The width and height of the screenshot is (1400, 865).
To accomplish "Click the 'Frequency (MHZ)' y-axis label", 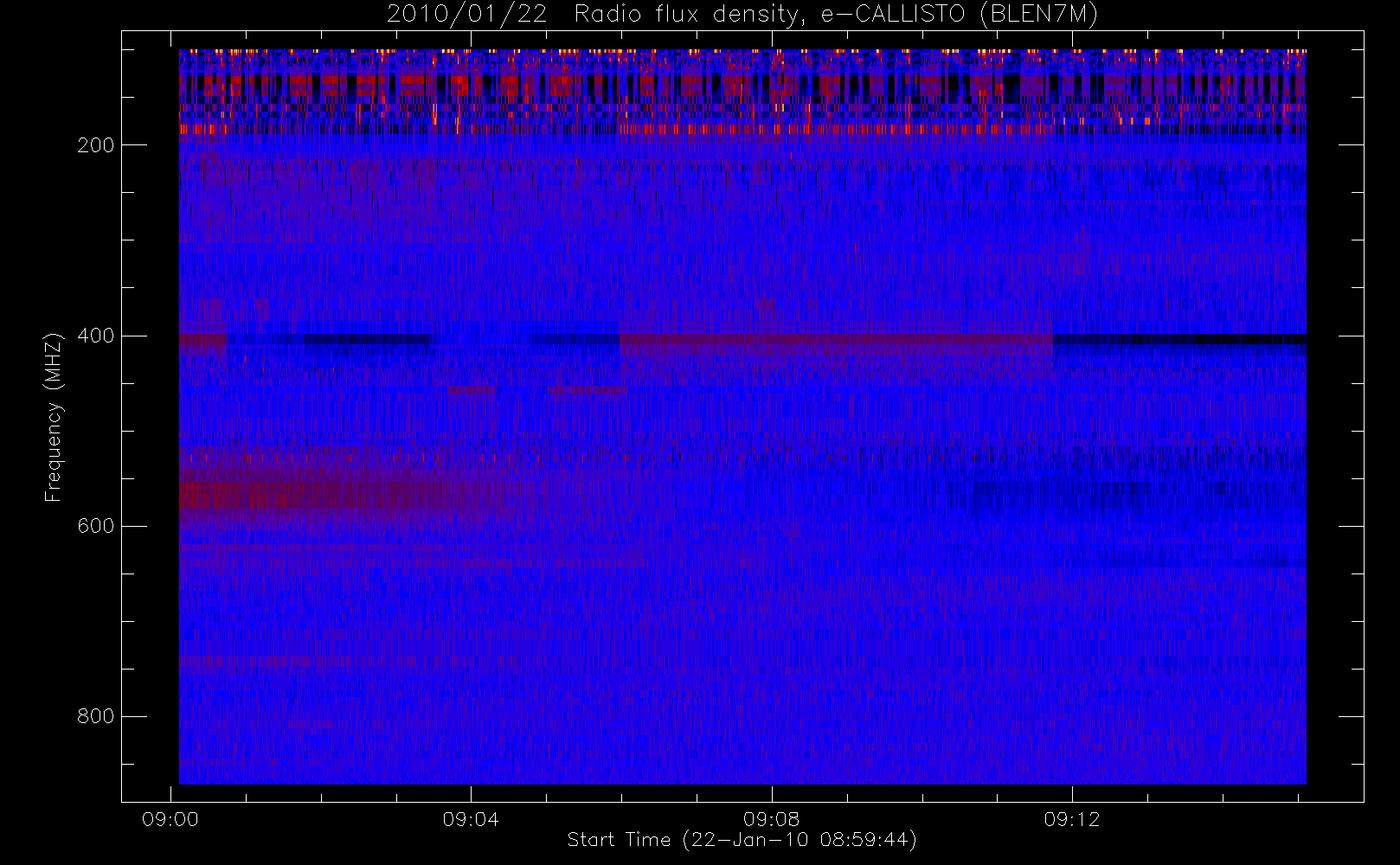I will pyautogui.click(x=54, y=417).
